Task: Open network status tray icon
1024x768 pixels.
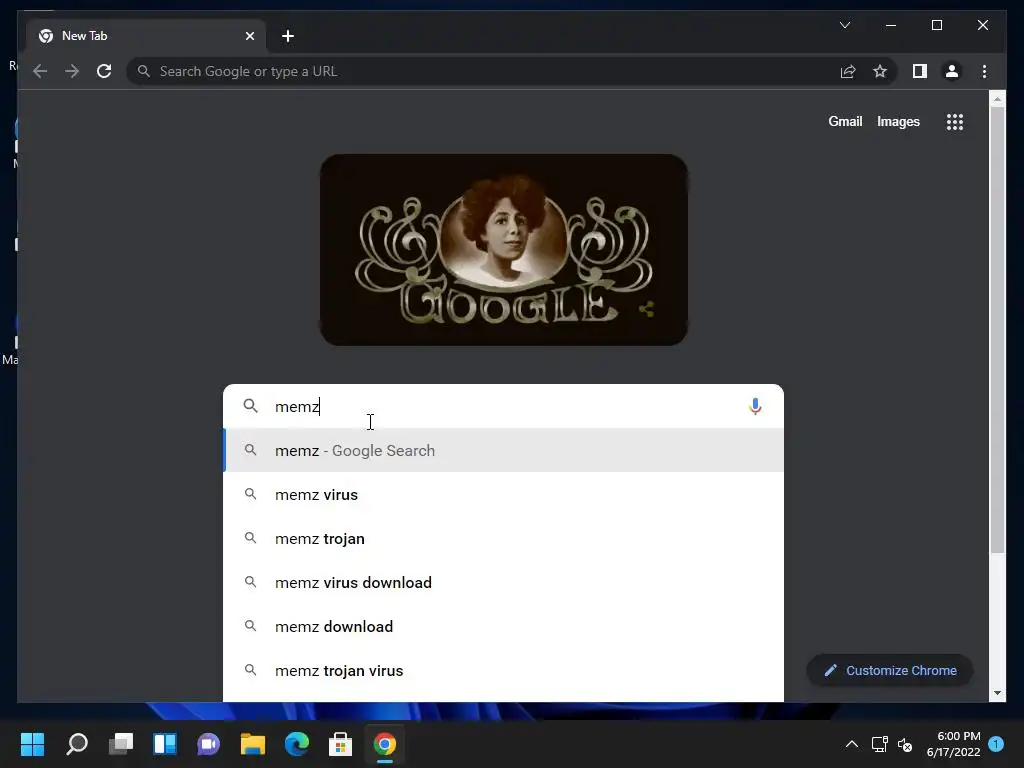Action: (x=880, y=744)
